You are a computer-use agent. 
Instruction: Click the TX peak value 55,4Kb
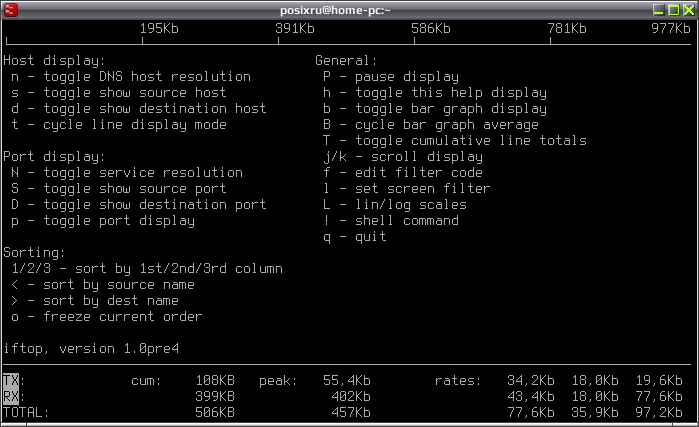tap(347, 381)
